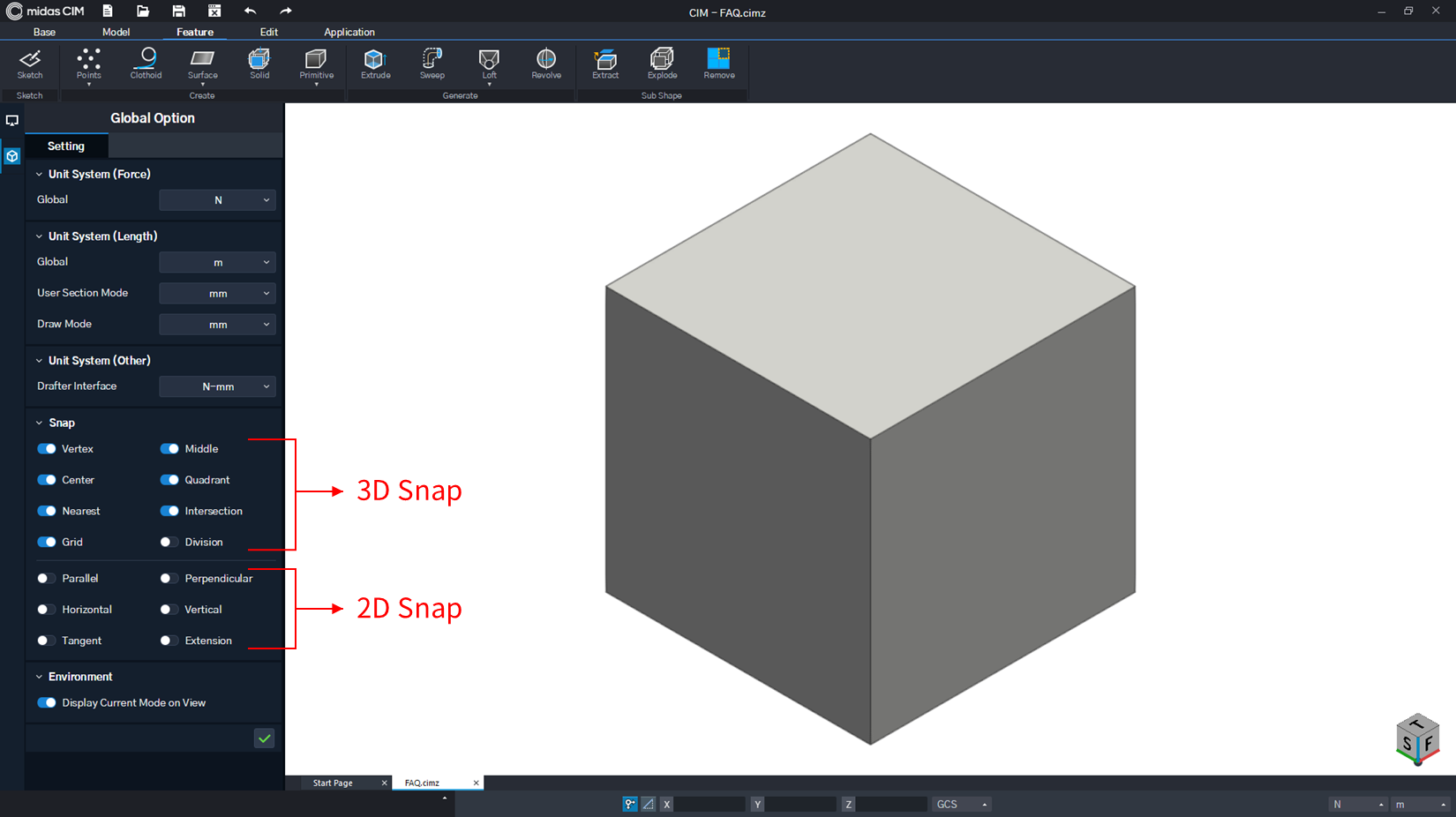The image size is (1456, 817).
Task: Change Draw Mode length unit dropdown
Action: coord(217,324)
